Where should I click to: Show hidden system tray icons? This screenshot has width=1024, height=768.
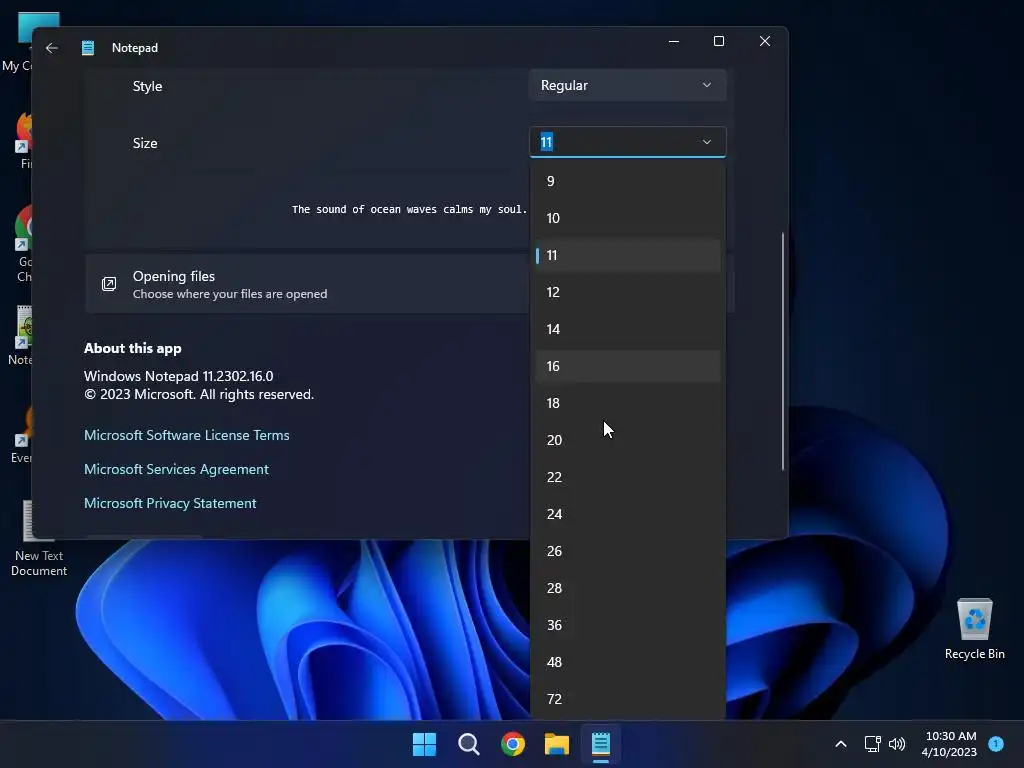pyautogui.click(x=841, y=744)
